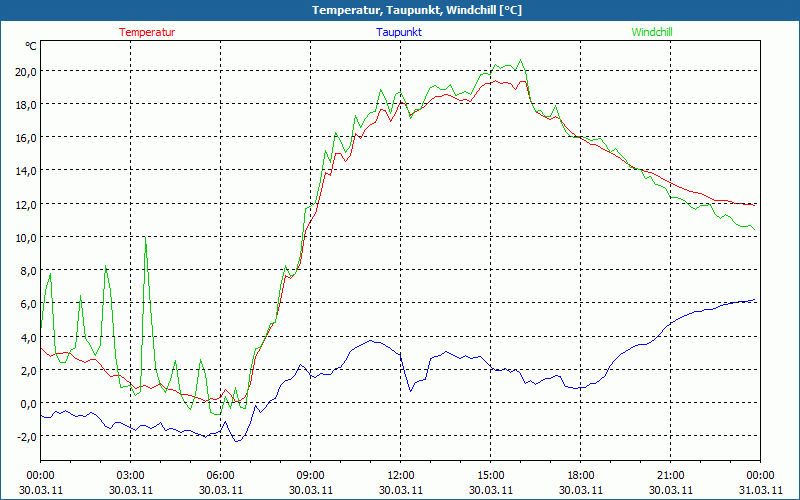Click the 21:00 time axis label

(670, 476)
